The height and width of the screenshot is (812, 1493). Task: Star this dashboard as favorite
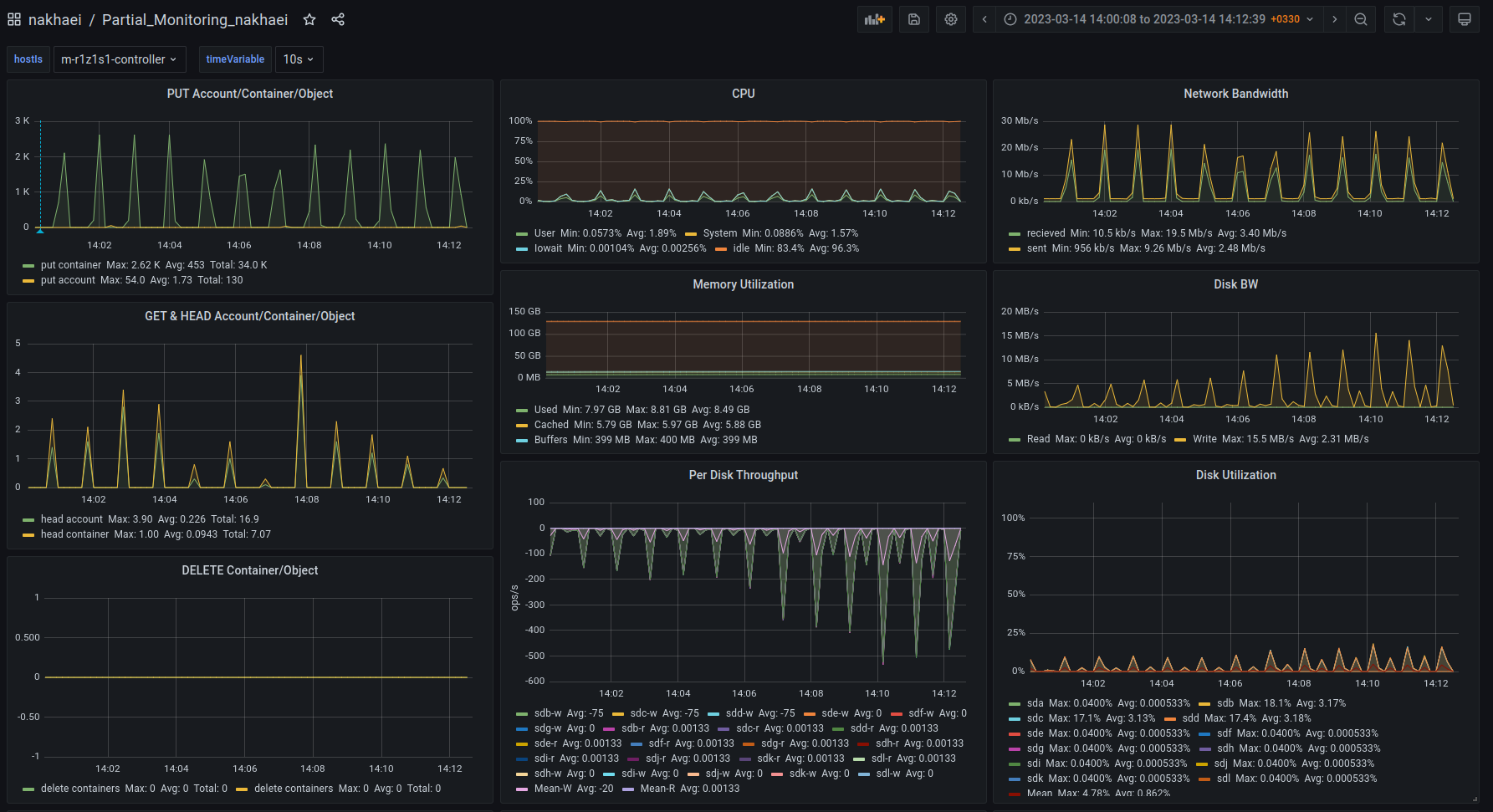coord(309,19)
